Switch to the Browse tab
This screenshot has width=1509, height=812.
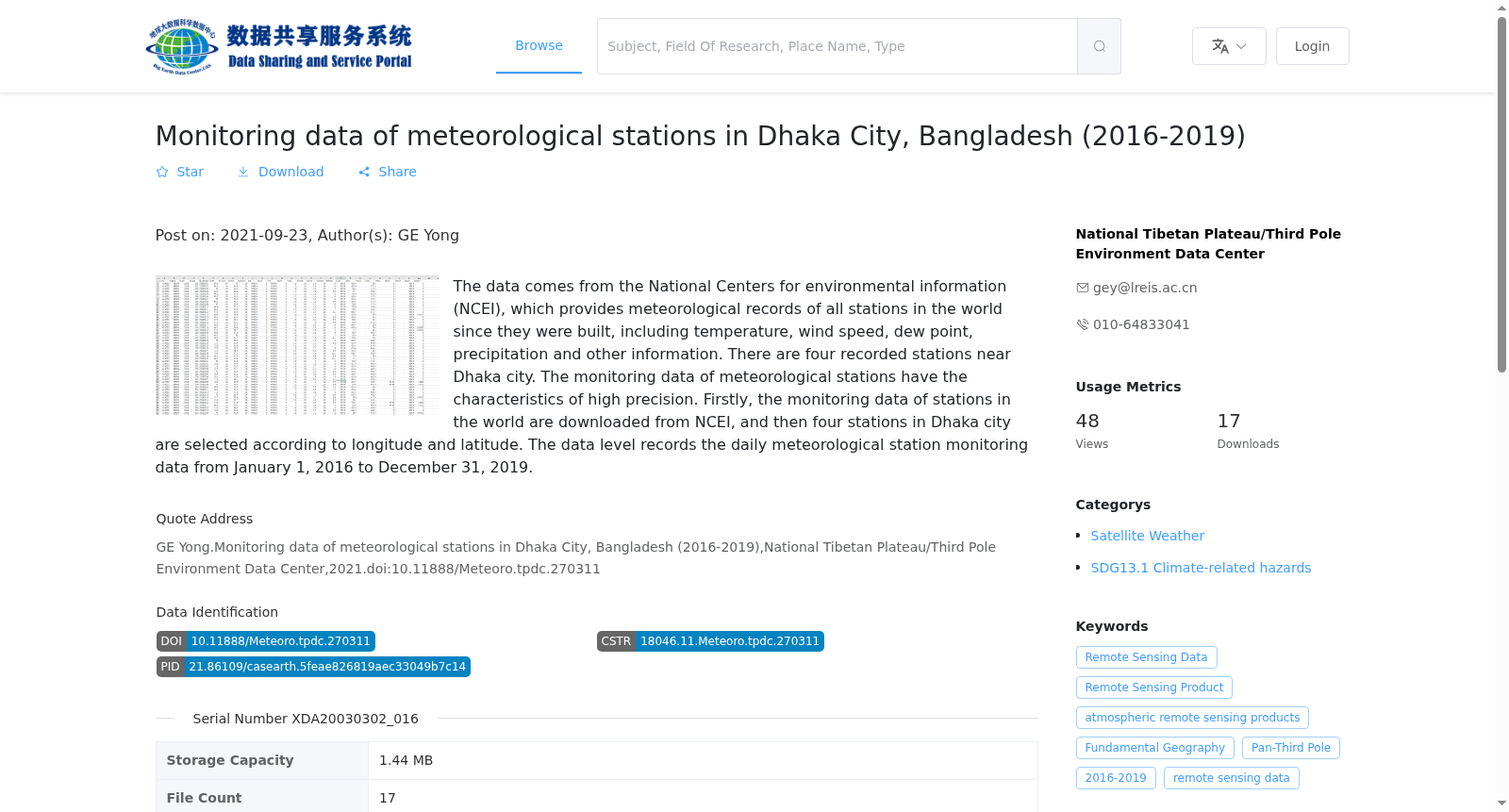pos(539,45)
